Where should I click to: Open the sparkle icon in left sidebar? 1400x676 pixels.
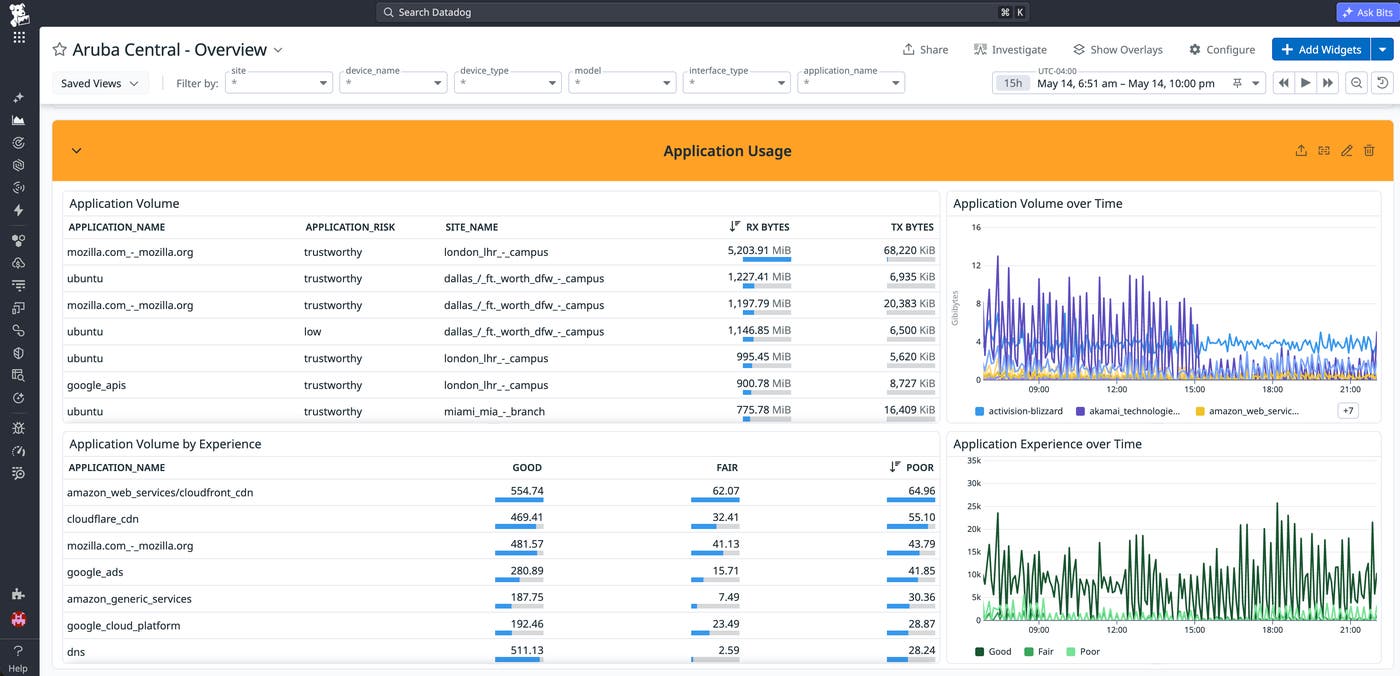point(19,98)
